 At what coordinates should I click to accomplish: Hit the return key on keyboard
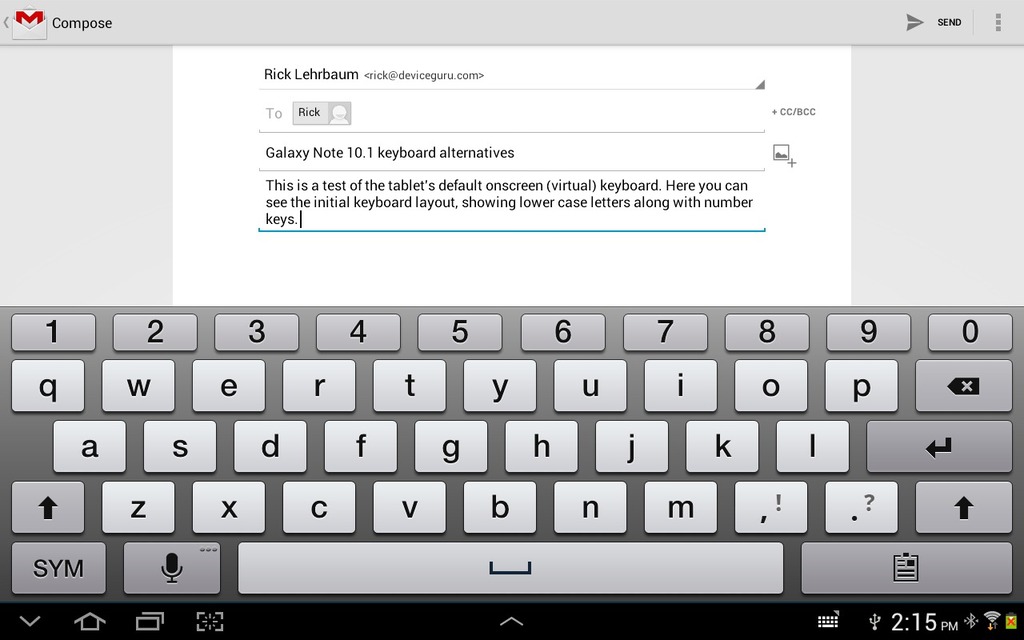pos(939,447)
